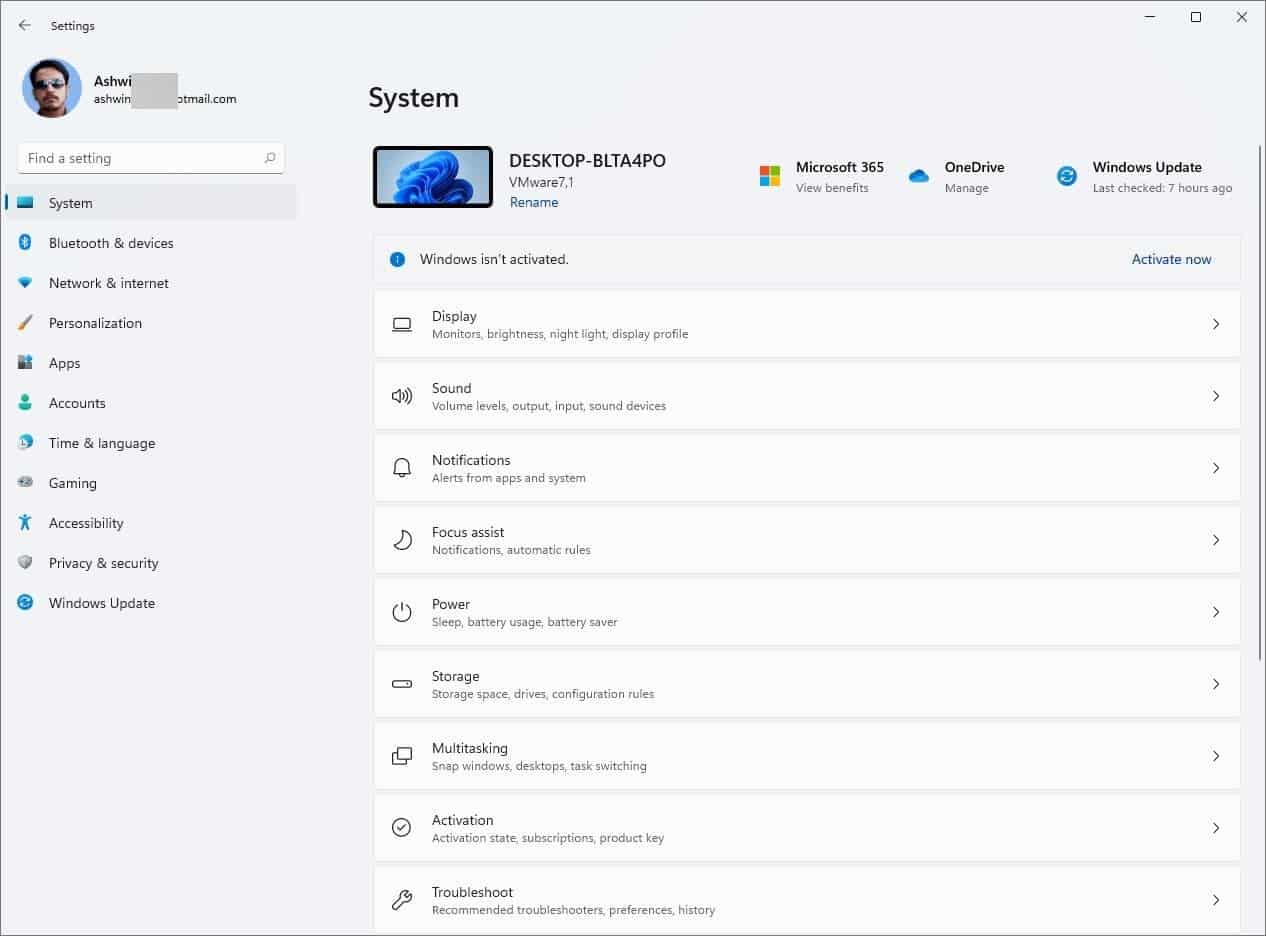Click the Bluetooth & devices sidebar icon

[x=23, y=243]
